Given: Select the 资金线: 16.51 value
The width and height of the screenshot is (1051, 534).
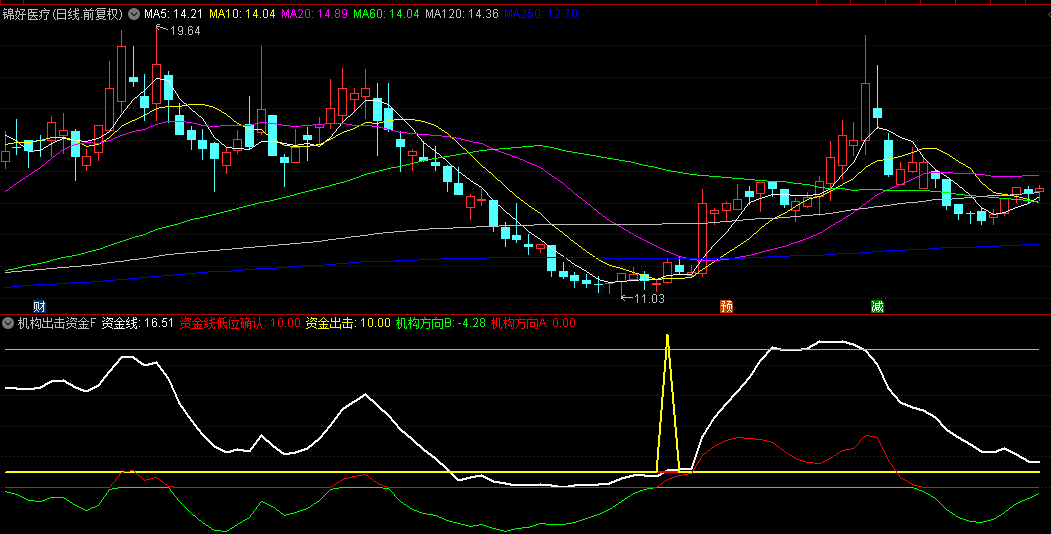Looking at the screenshot, I should 137,323.
